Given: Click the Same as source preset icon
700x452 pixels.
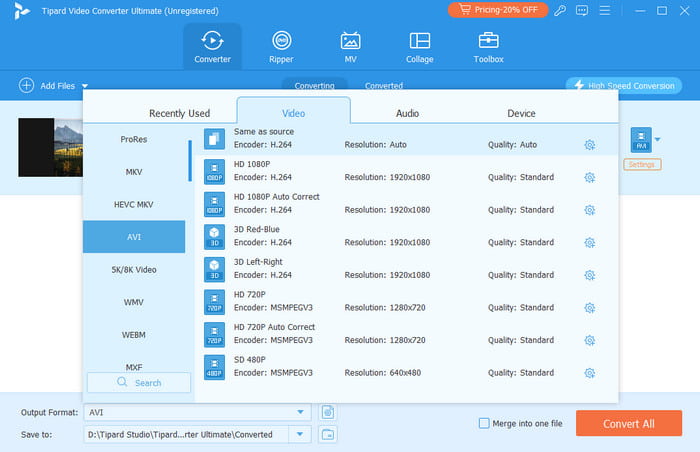Looking at the screenshot, I should pos(214,138).
